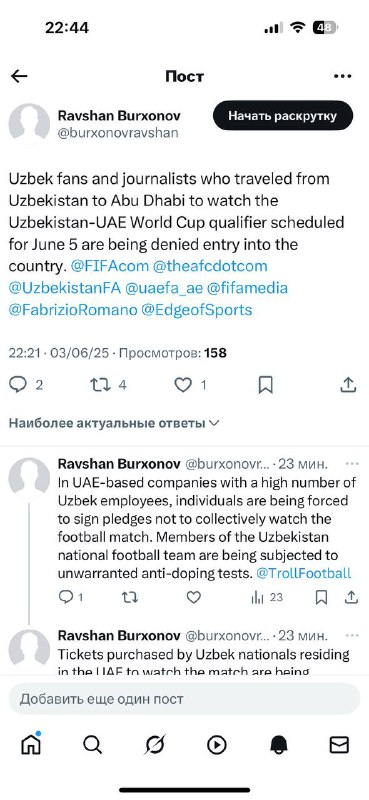Expand 'Наиболее актуальные ответы' sort dropdown
This screenshot has height=800, width=369.
point(114,423)
